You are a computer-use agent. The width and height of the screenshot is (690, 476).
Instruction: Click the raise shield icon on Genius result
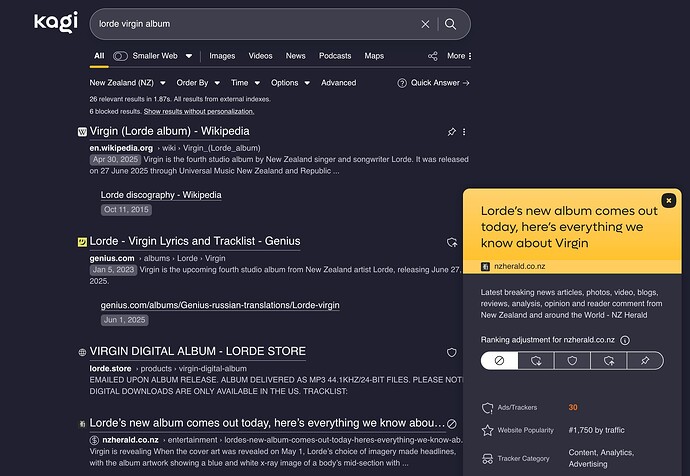(452, 242)
